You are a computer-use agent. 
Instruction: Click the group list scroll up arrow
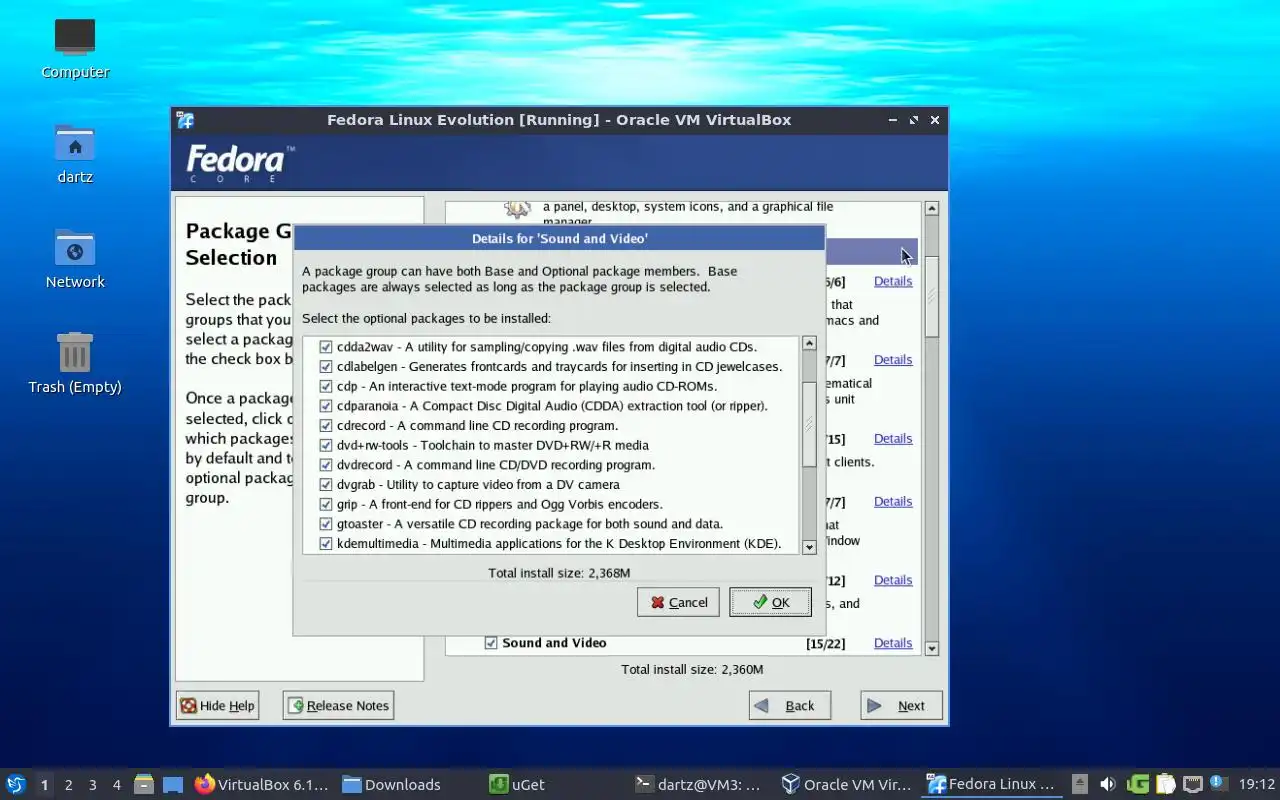(x=932, y=209)
